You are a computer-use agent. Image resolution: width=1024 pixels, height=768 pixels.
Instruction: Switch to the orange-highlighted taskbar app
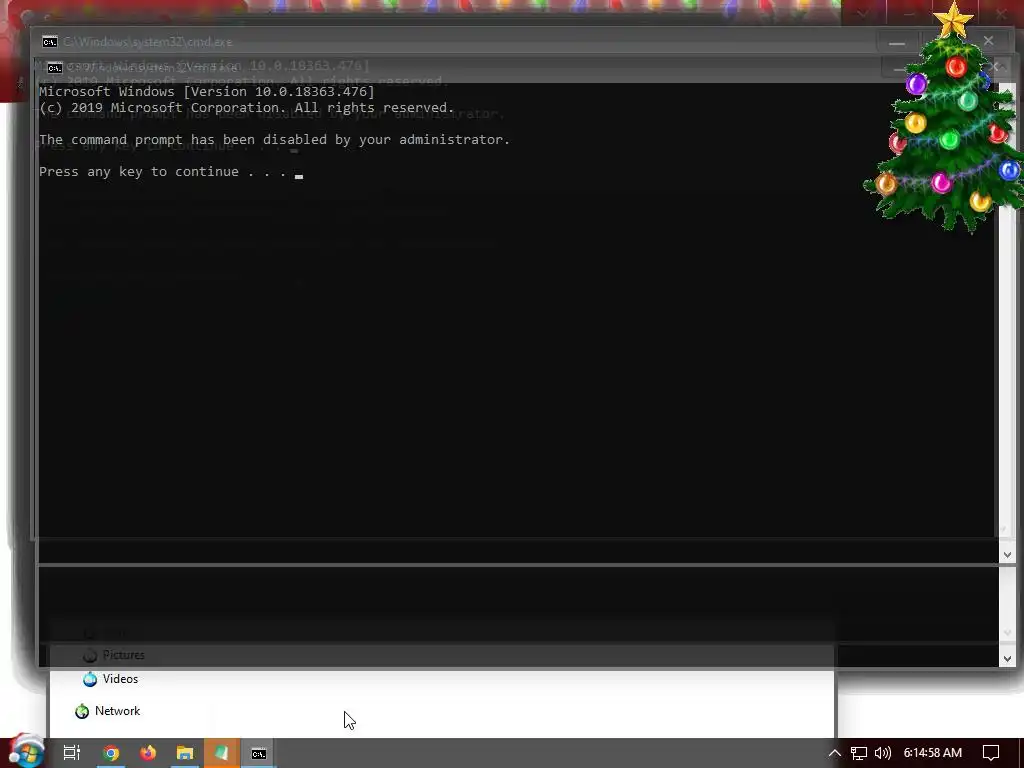coord(222,753)
